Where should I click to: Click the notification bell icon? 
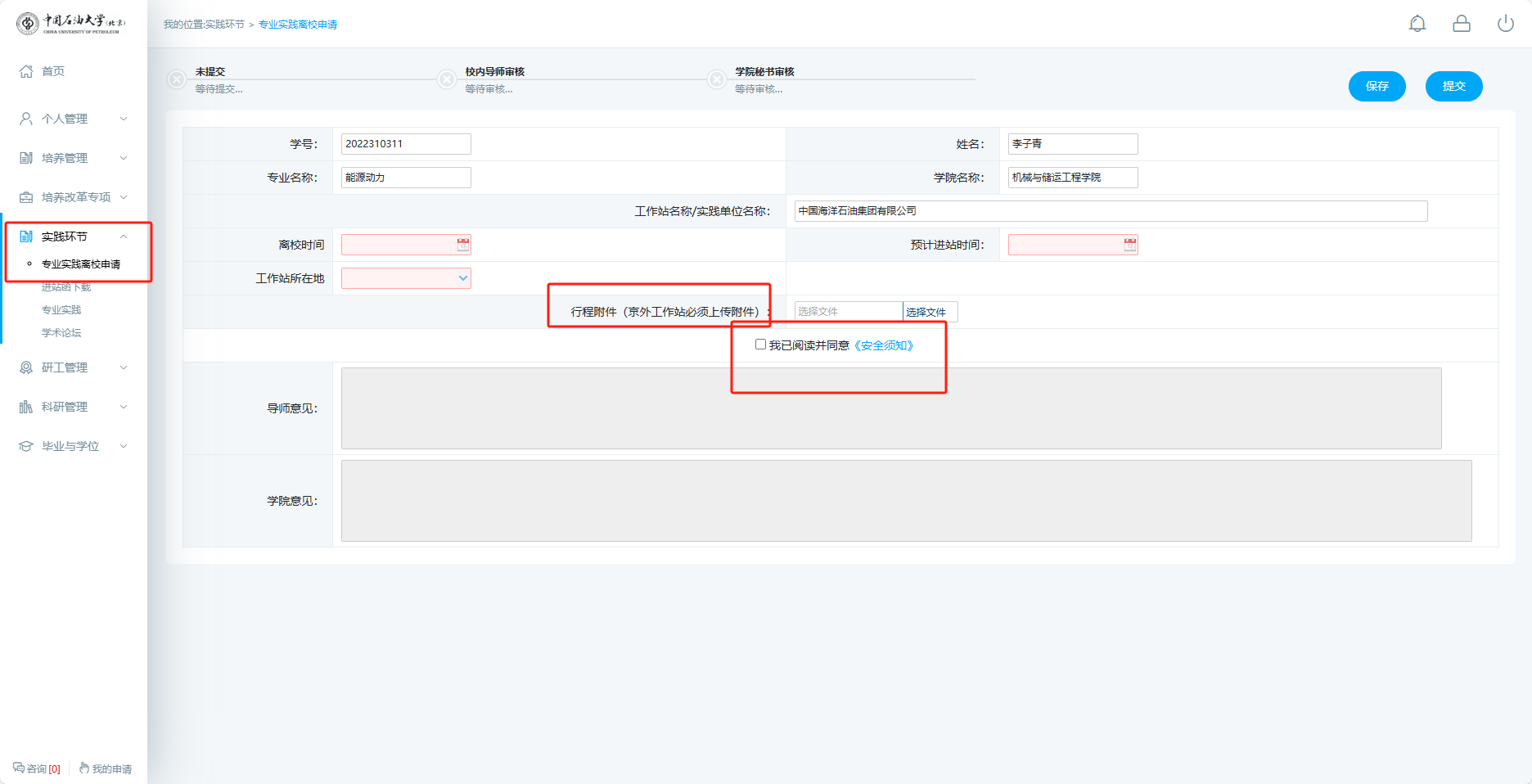[x=1417, y=24]
